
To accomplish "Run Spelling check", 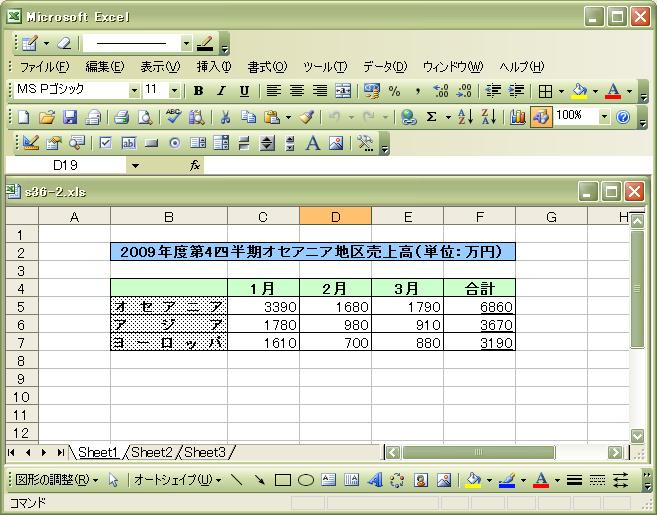I will [173, 117].
